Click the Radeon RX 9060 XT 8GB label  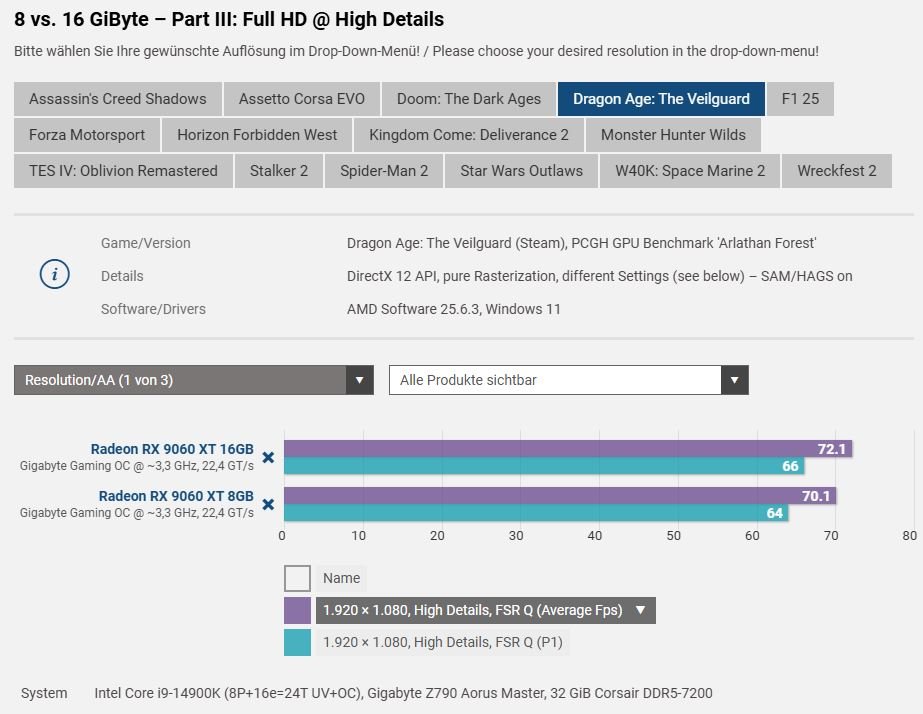pyautogui.click(x=176, y=496)
